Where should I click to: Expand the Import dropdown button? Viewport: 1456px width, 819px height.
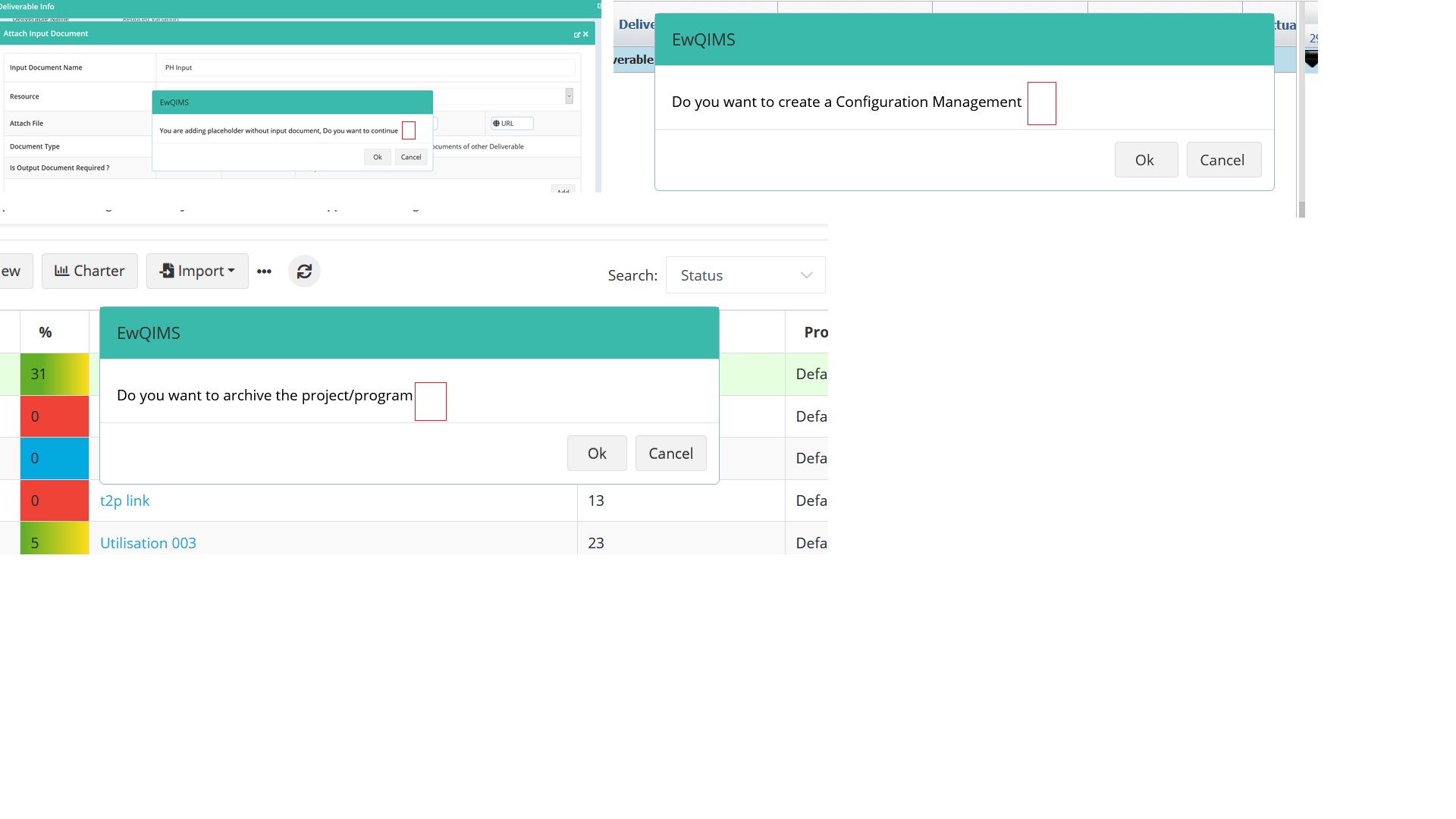197,271
